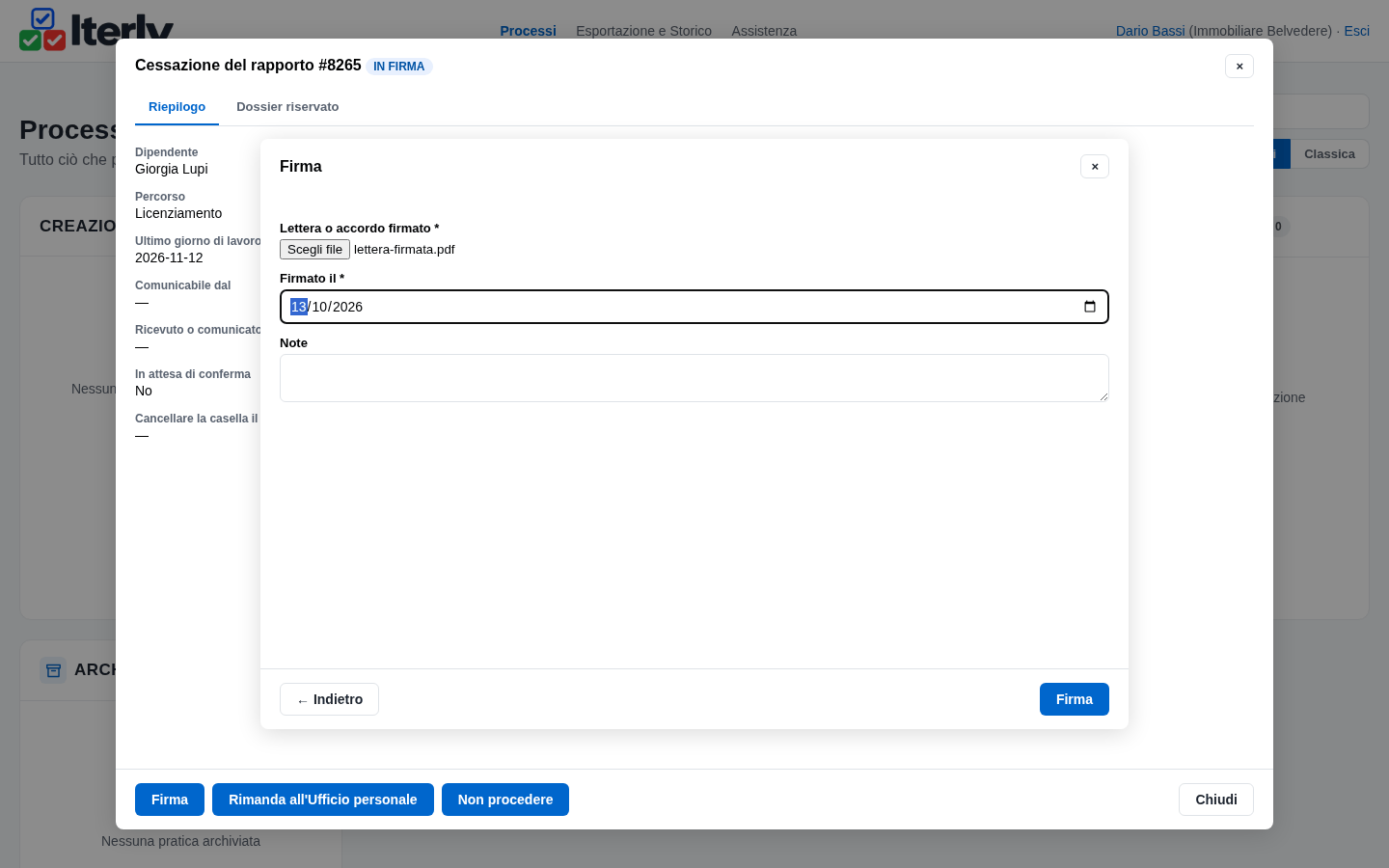This screenshot has width=1389, height=868.
Task: Open the calendar picker in the date field
Action: (1090, 307)
